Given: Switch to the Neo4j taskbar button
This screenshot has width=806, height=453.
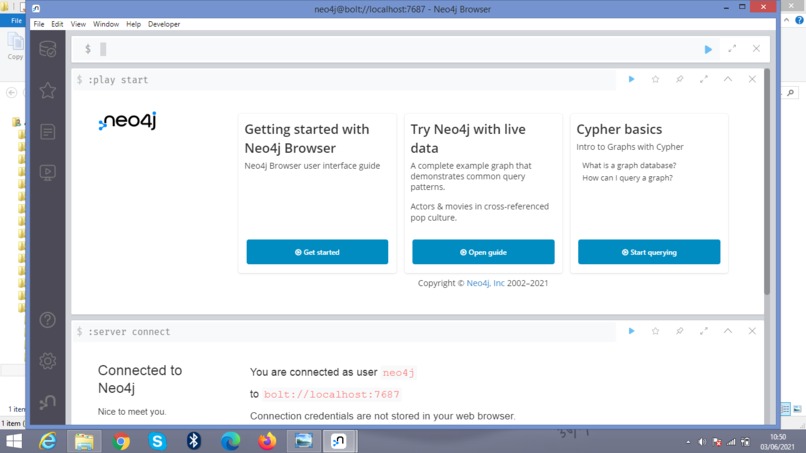Looking at the screenshot, I should [x=339, y=441].
